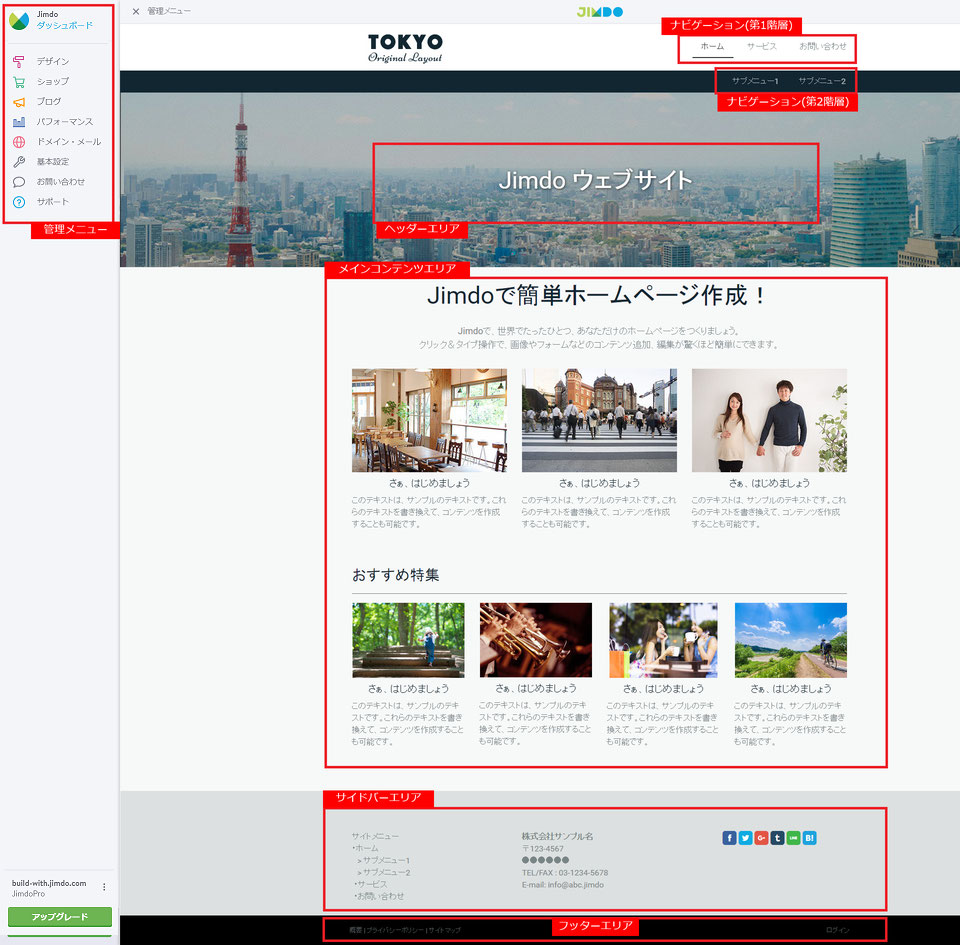This screenshot has height=945, width=960.
Task: Click the '株式会社サンプル名' company name
Action: [x=557, y=836]
